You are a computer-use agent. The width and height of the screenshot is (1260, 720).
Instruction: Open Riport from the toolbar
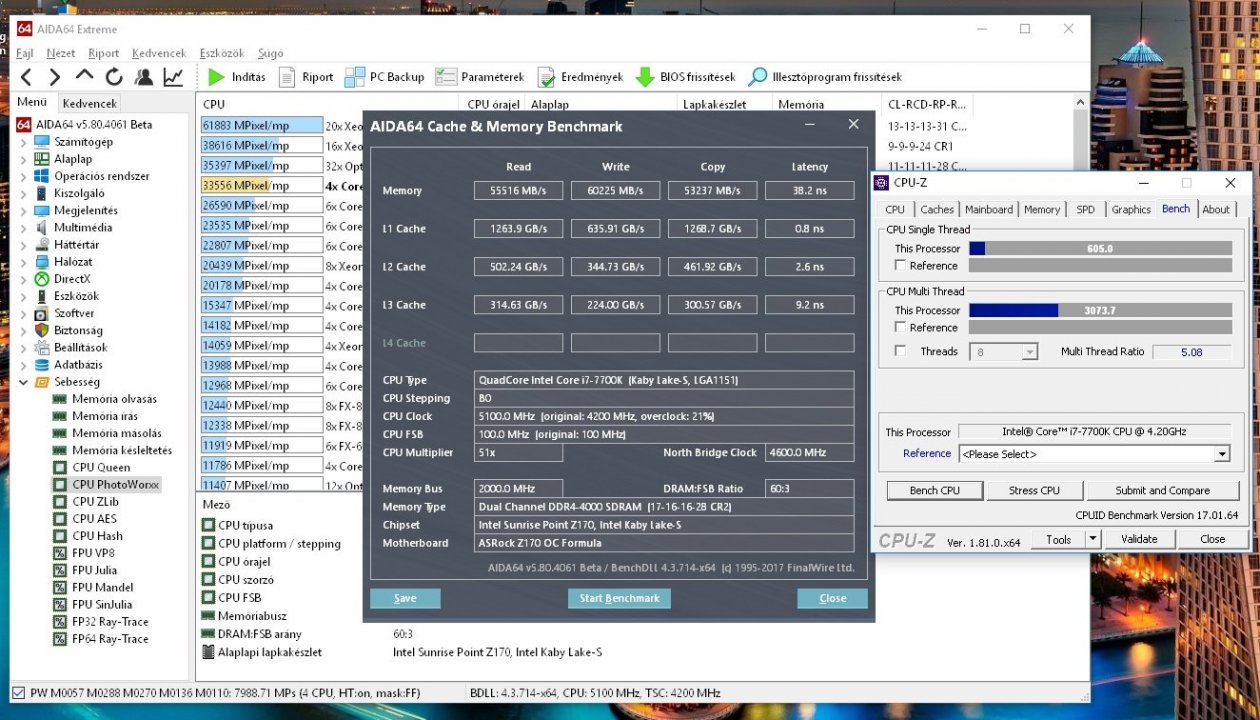306,77
